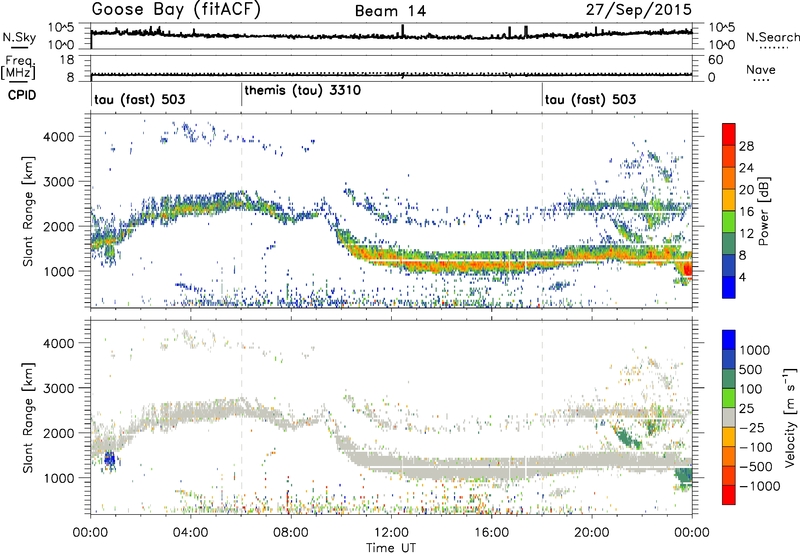Click the gray segment of Velocity colorbar
The width and height of the screenshot is (800, 554).
coord(729,417)
